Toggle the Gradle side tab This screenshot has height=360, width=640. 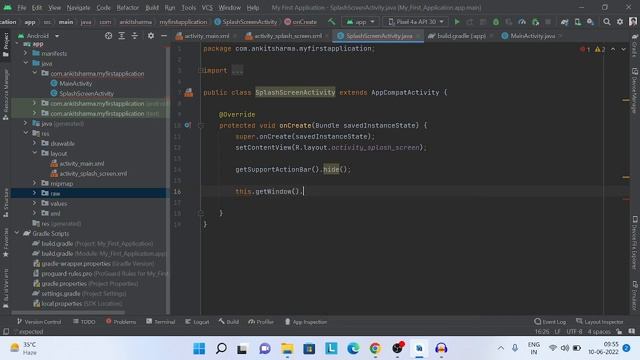click(635, 45)
